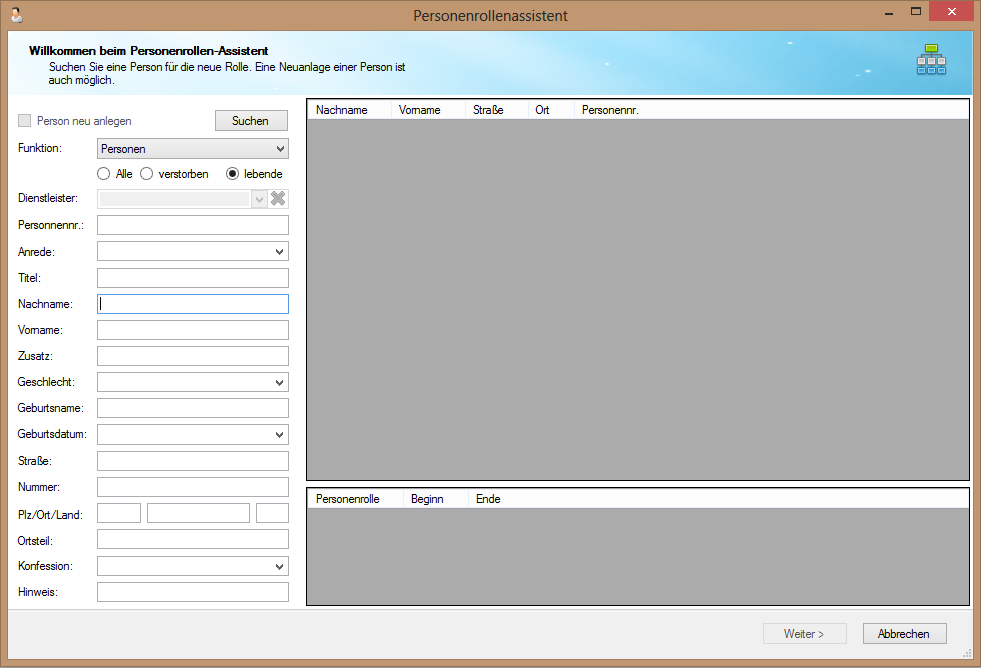The height and width of the screenshot is (668, 981).
Task: Focus the Vorname text field
Action: (192, 330)
